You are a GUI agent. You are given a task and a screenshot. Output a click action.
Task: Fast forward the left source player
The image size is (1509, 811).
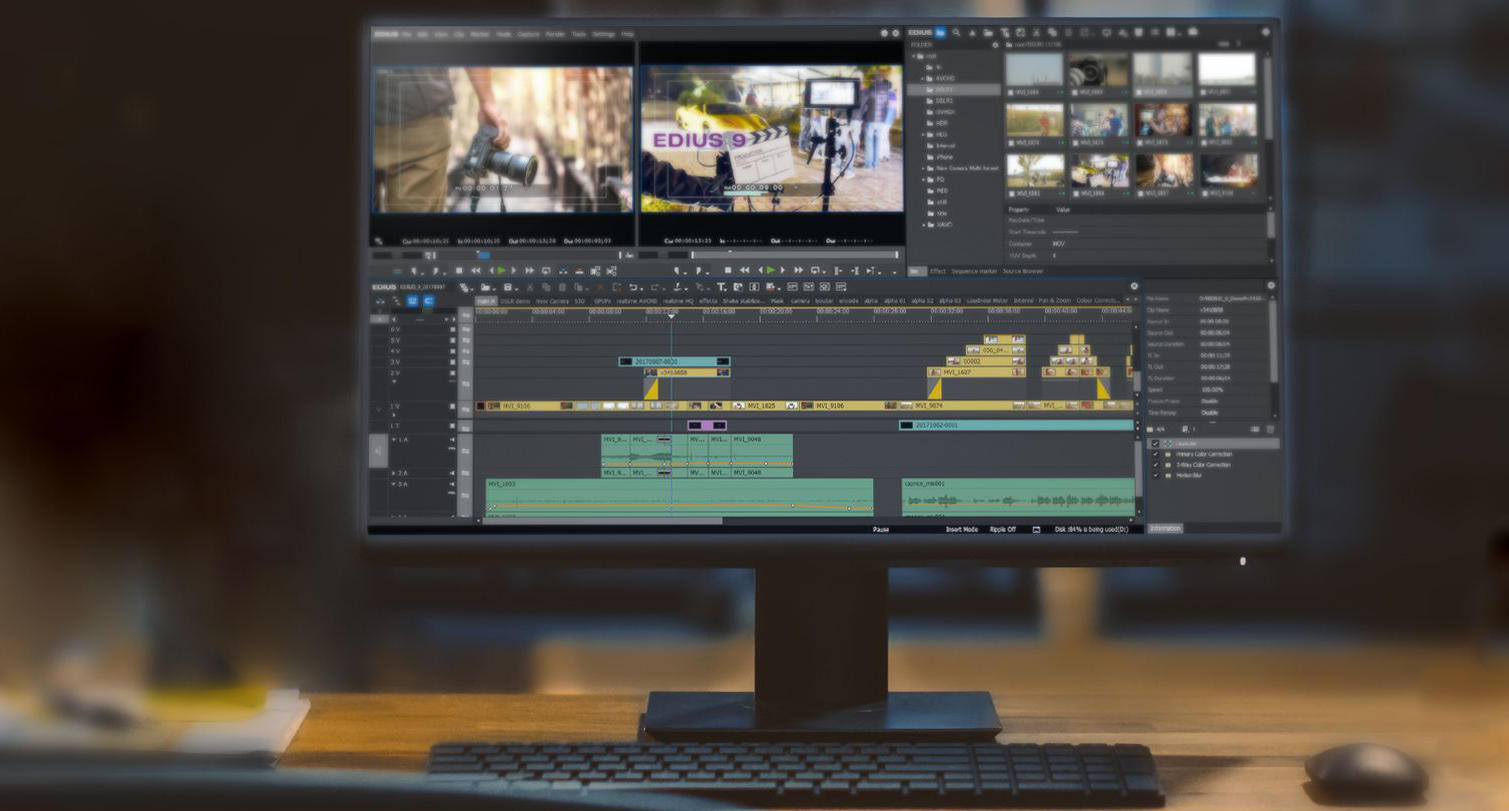coord(529,271)
